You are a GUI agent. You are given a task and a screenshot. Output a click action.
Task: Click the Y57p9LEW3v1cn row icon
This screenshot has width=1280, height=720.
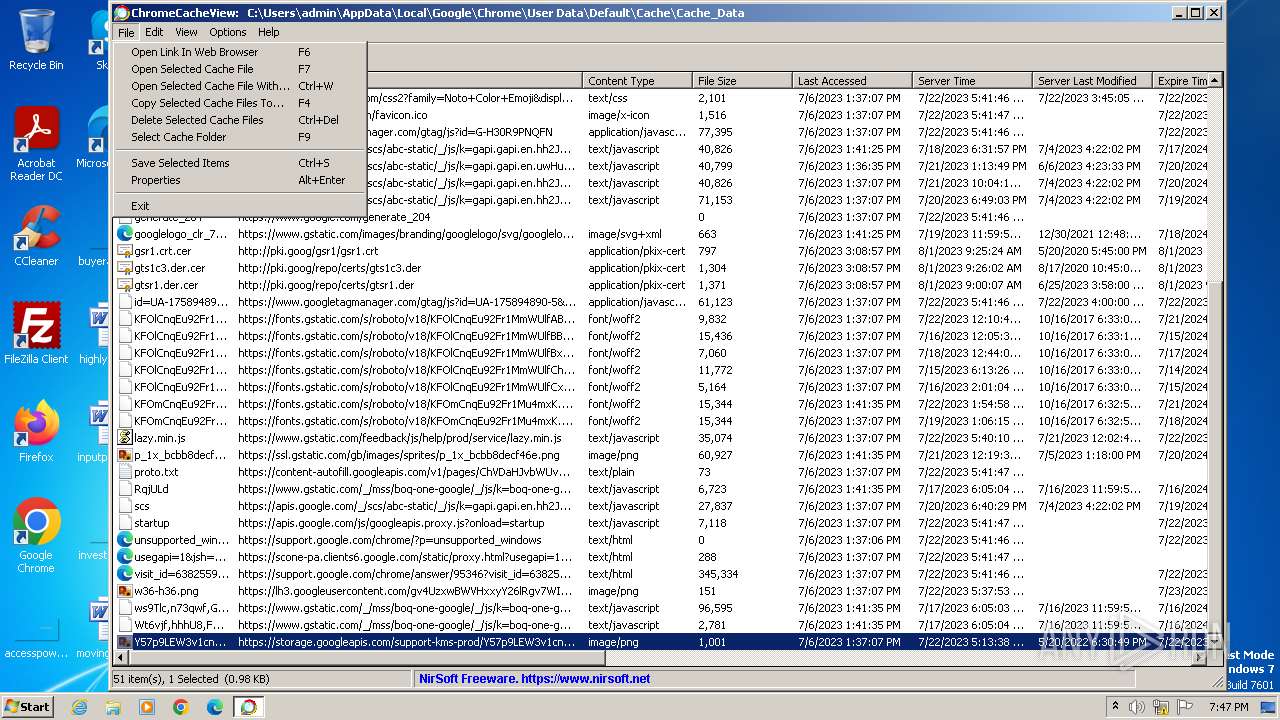tap(125, 642)
